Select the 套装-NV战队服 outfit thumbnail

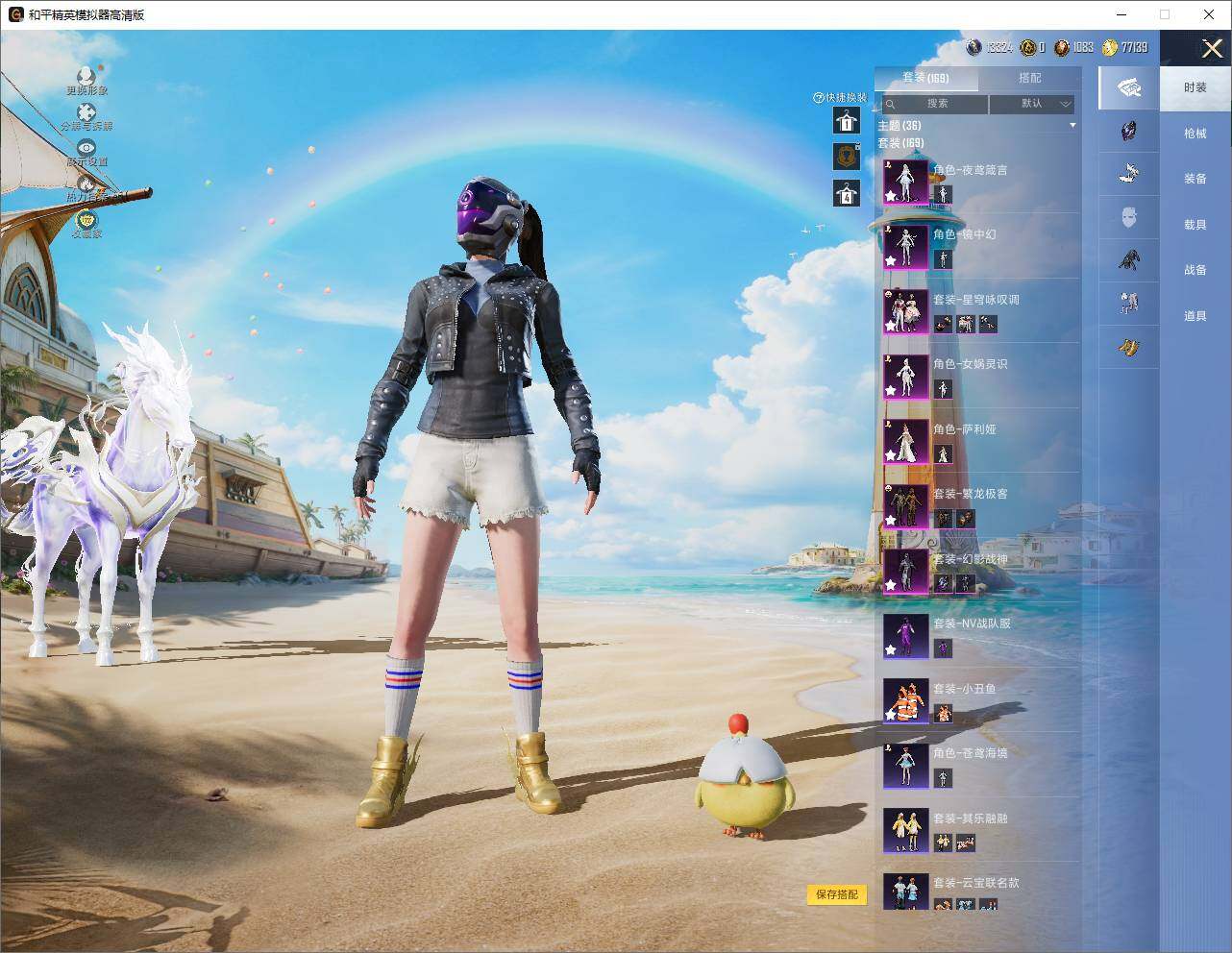click(x=905, y=636)
